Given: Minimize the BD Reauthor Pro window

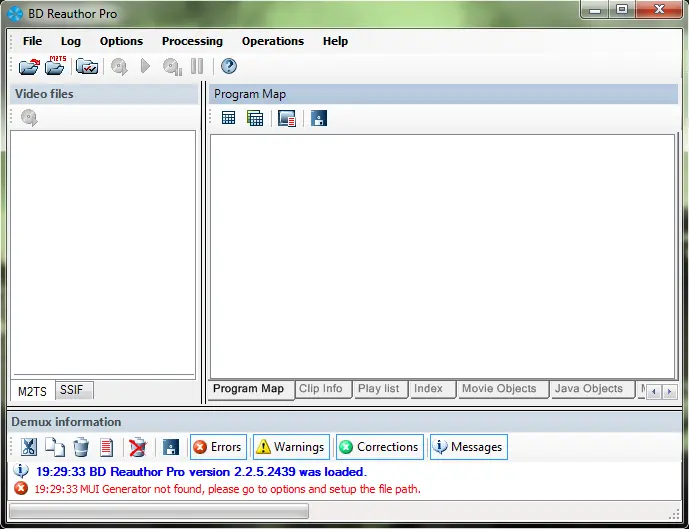Looking at the screenshot, I should coord(595,10).
